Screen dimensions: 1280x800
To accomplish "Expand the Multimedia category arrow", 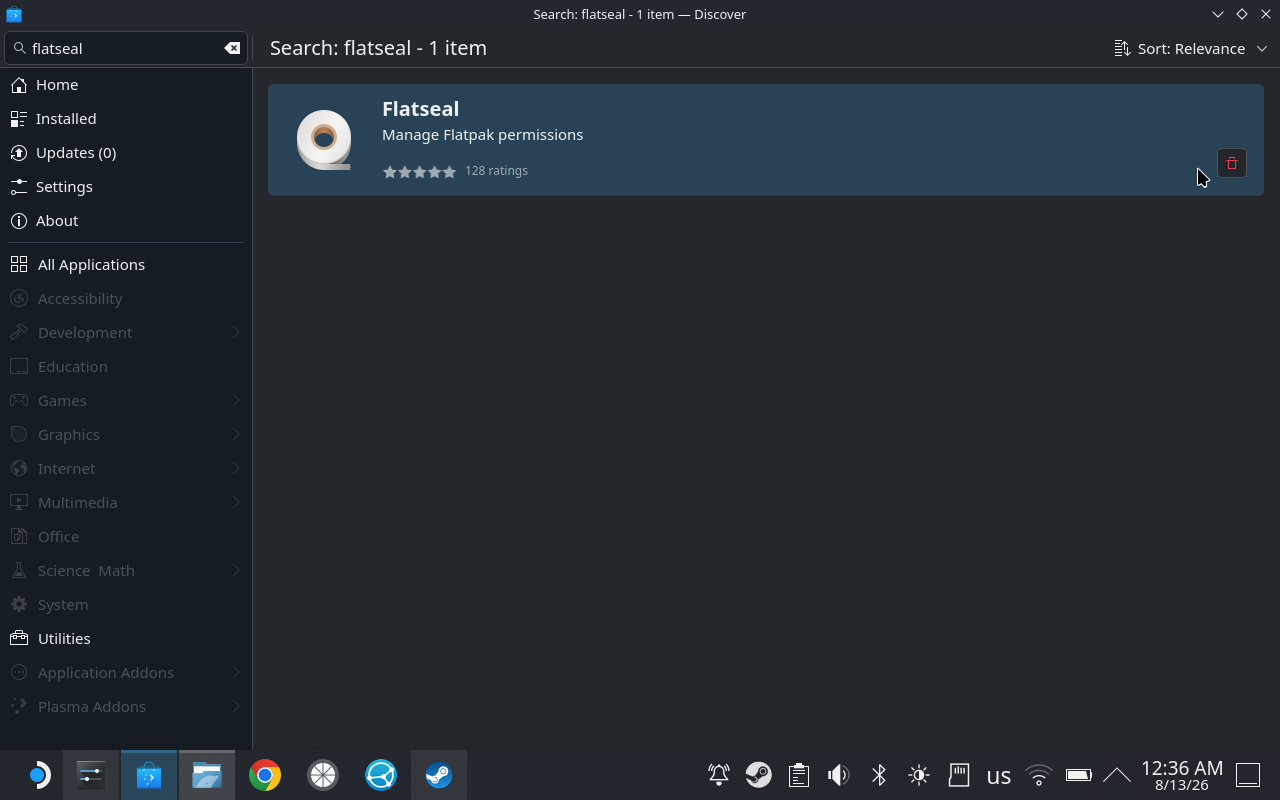I will click(236, 503).
